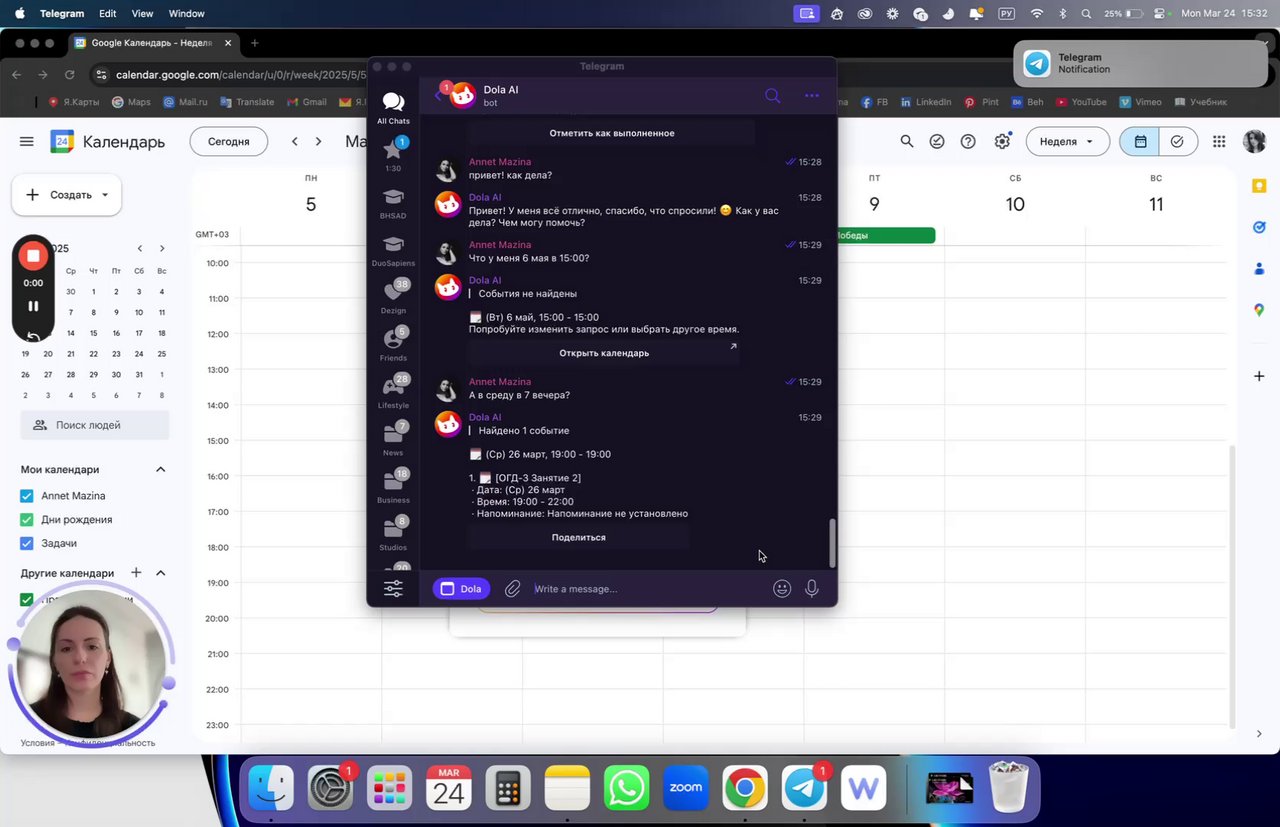Select Friday 9 date header
Image resolution: width=1280 pixels, height=827 pixels.
pyautogui.click(x=874, y=204)
